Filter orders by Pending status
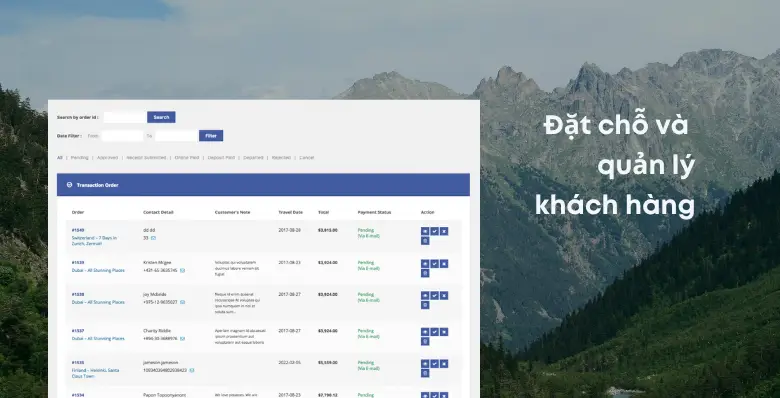 (79, 158)
